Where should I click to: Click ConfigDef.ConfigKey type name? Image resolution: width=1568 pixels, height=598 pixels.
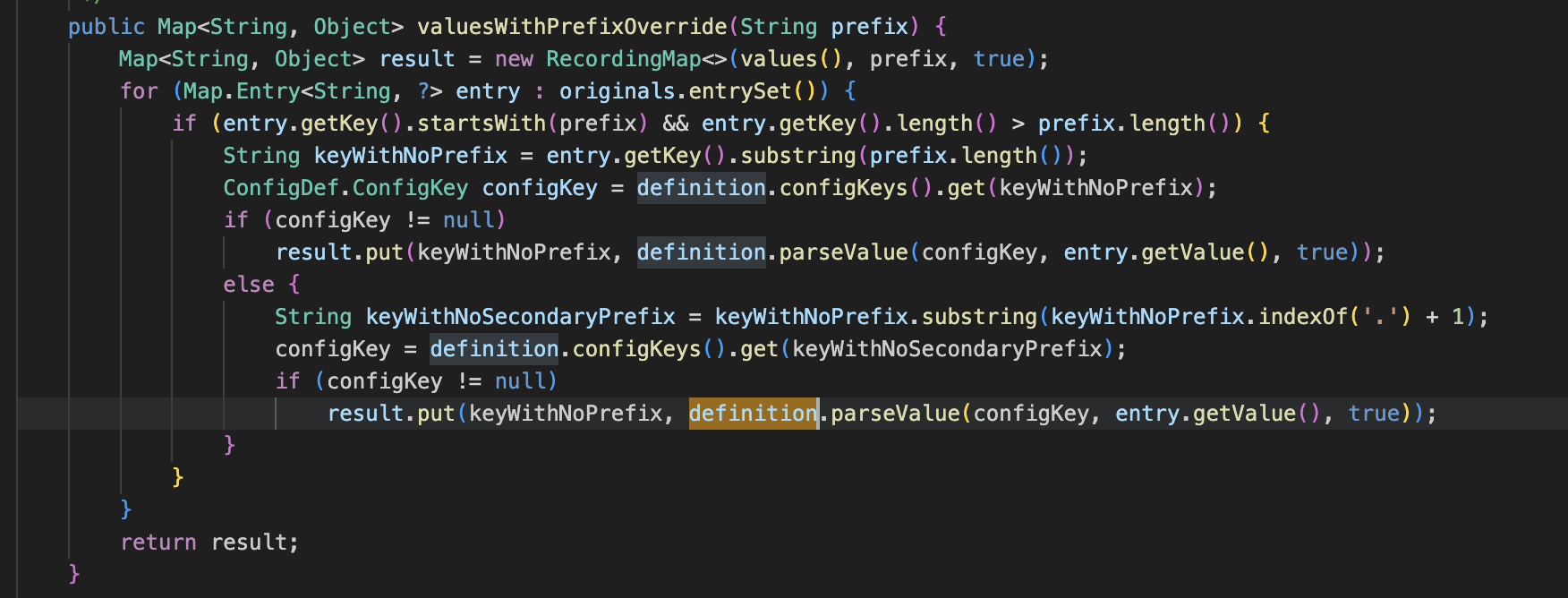(x=345, y=188)
